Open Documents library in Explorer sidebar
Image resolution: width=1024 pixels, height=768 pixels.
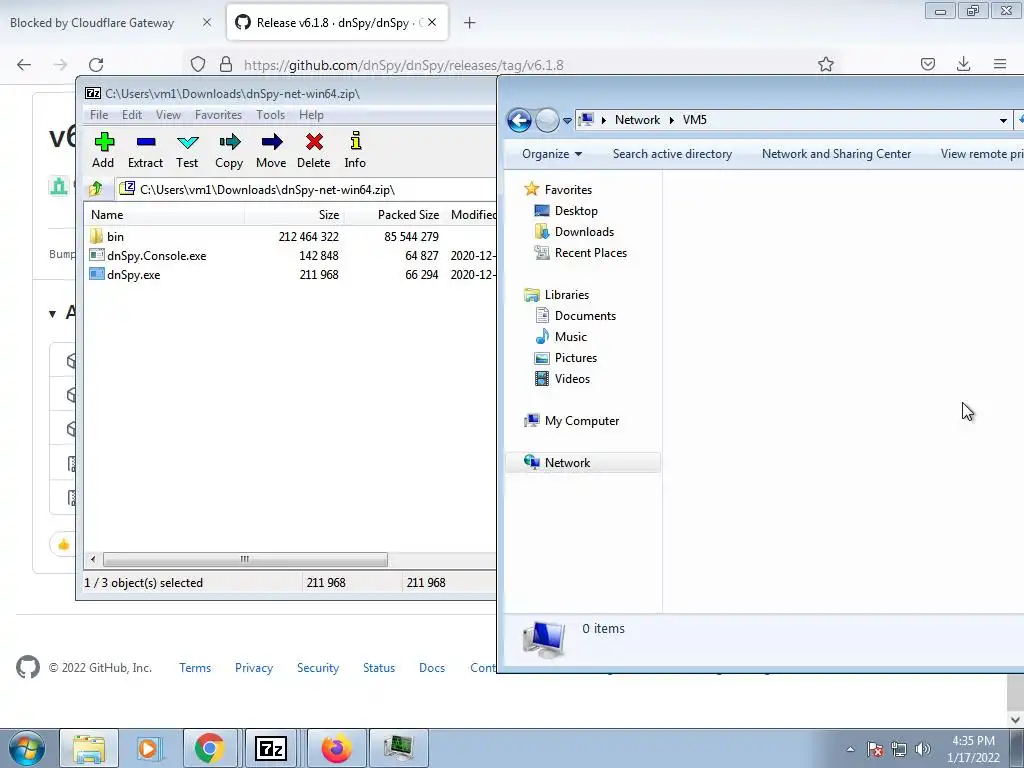[x=585, y=316]
